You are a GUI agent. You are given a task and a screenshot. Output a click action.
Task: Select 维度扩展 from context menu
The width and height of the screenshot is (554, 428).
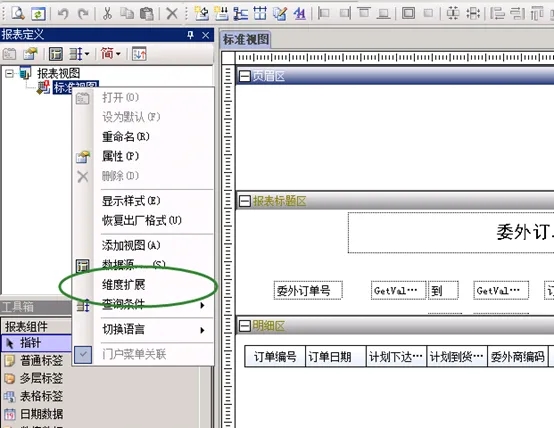(x=123, y=285)
